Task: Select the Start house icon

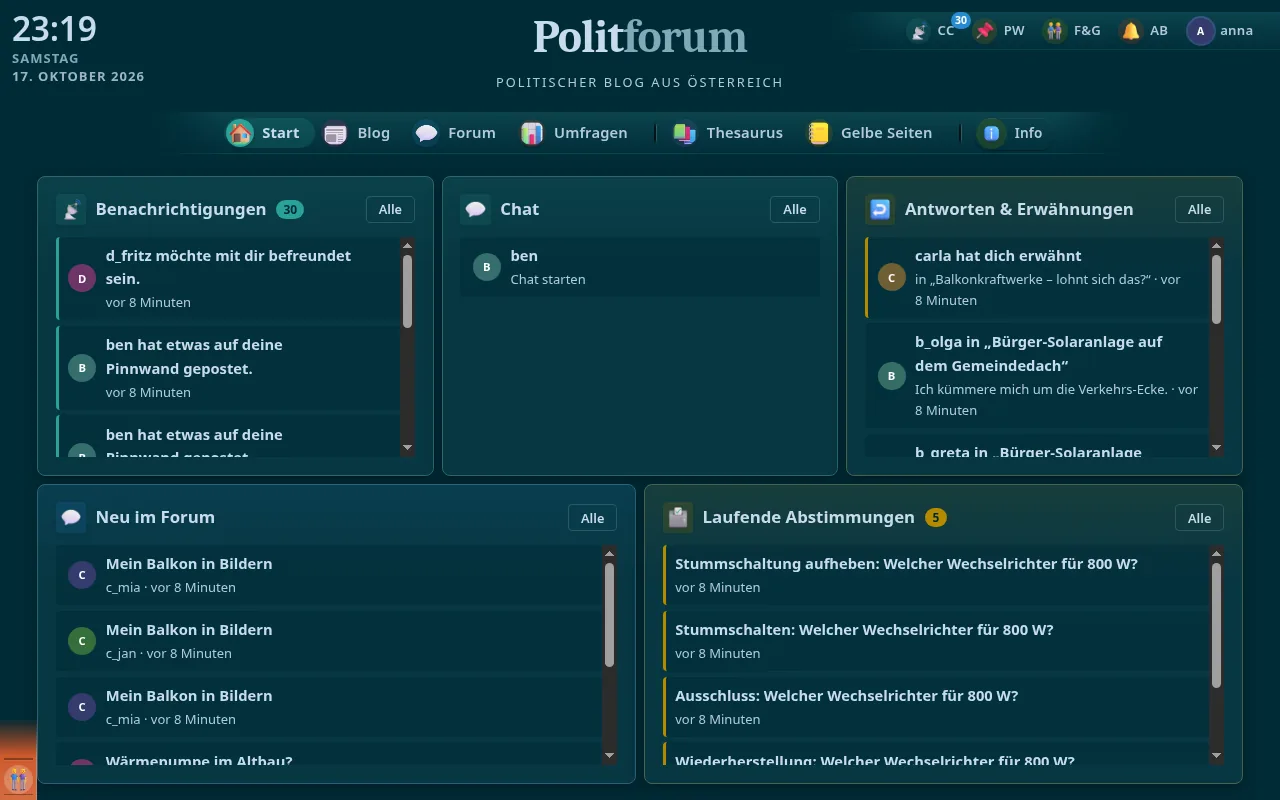Action: click(x=240, y=133)
